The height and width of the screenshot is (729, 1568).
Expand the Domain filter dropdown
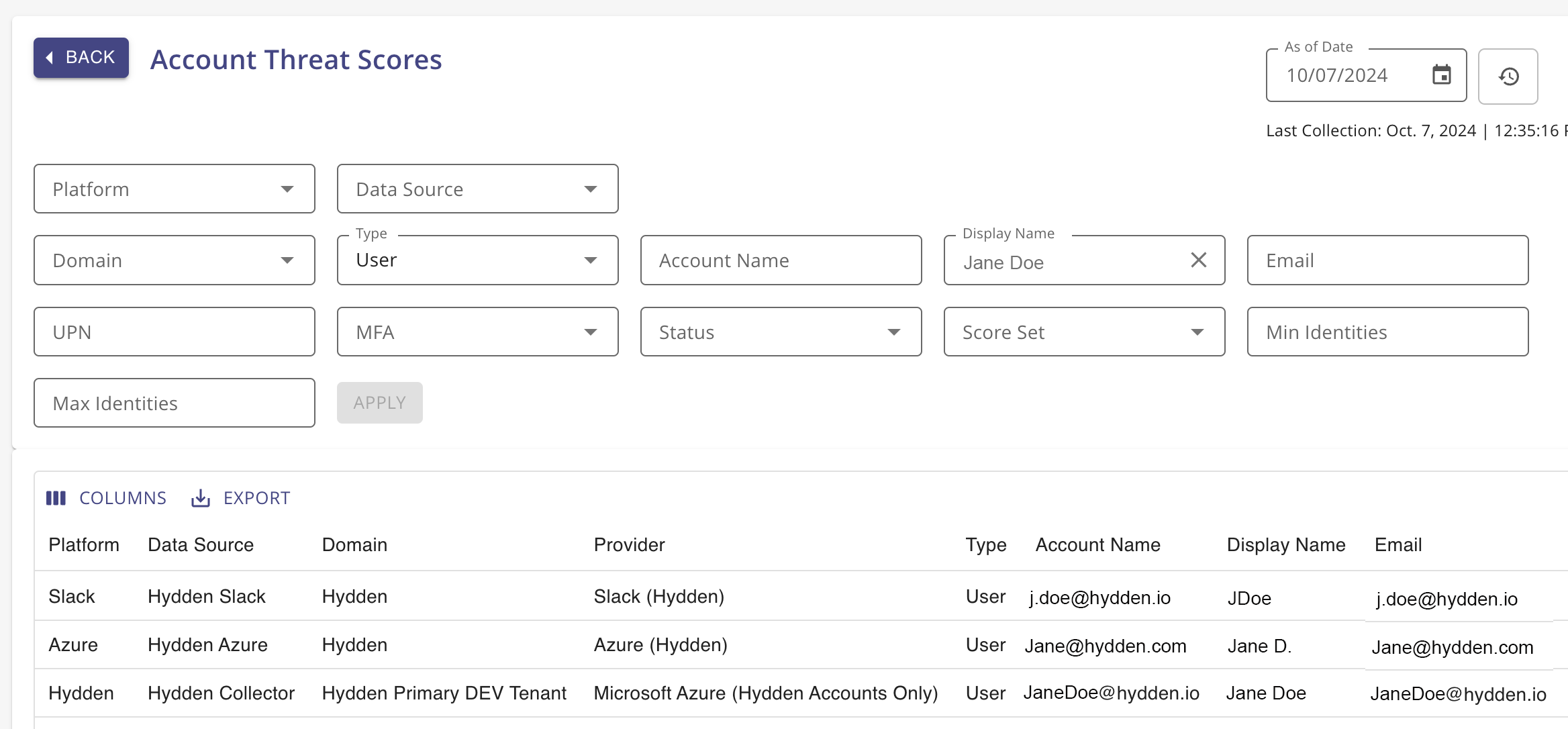coord(175,260)
